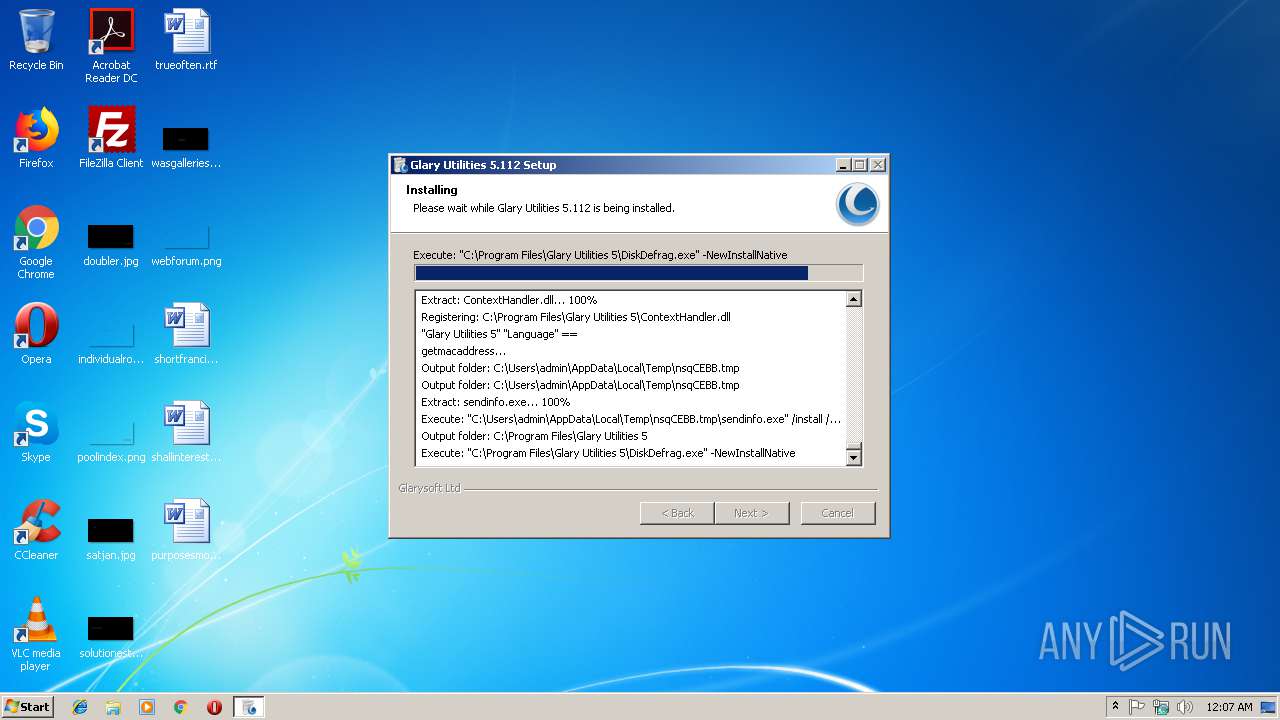Screen dimensions: 1280x720
Task: Launch VLC media player shortcut
Action: pos(36,634)
